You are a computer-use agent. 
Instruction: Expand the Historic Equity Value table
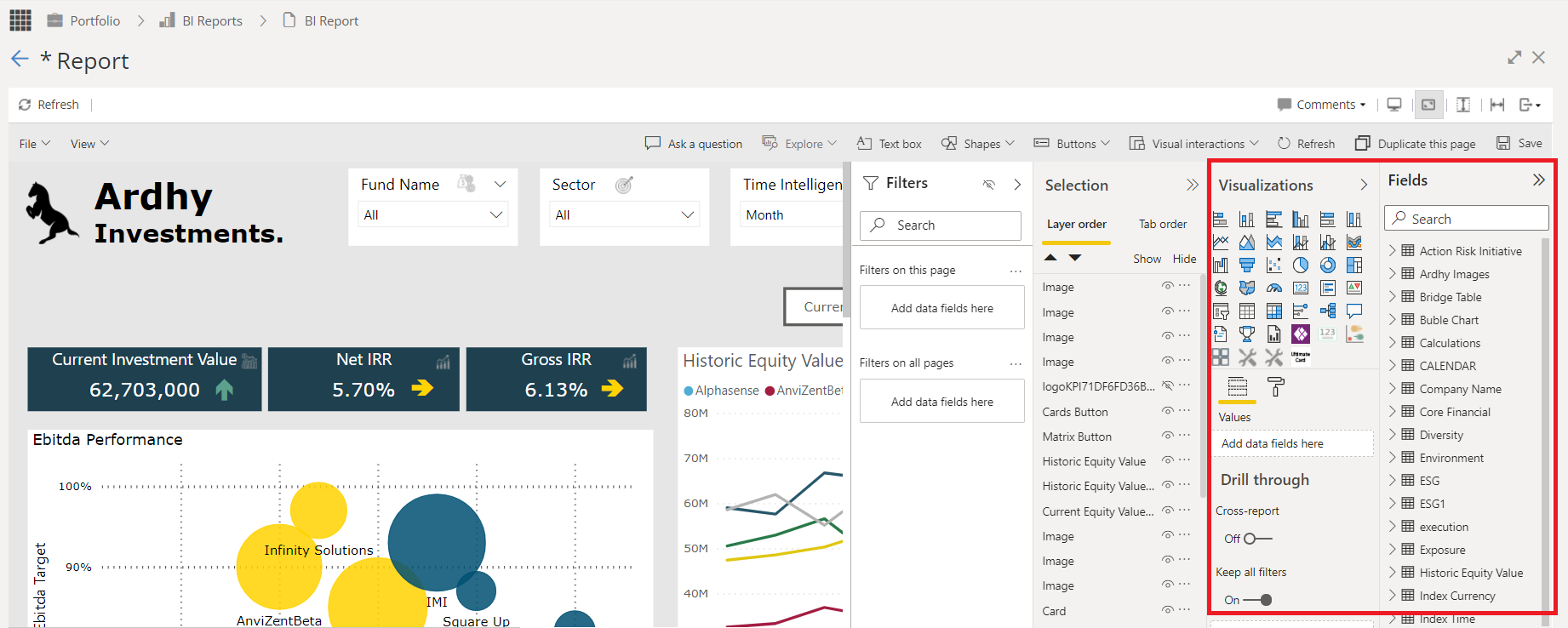(x=1393, y=573)
